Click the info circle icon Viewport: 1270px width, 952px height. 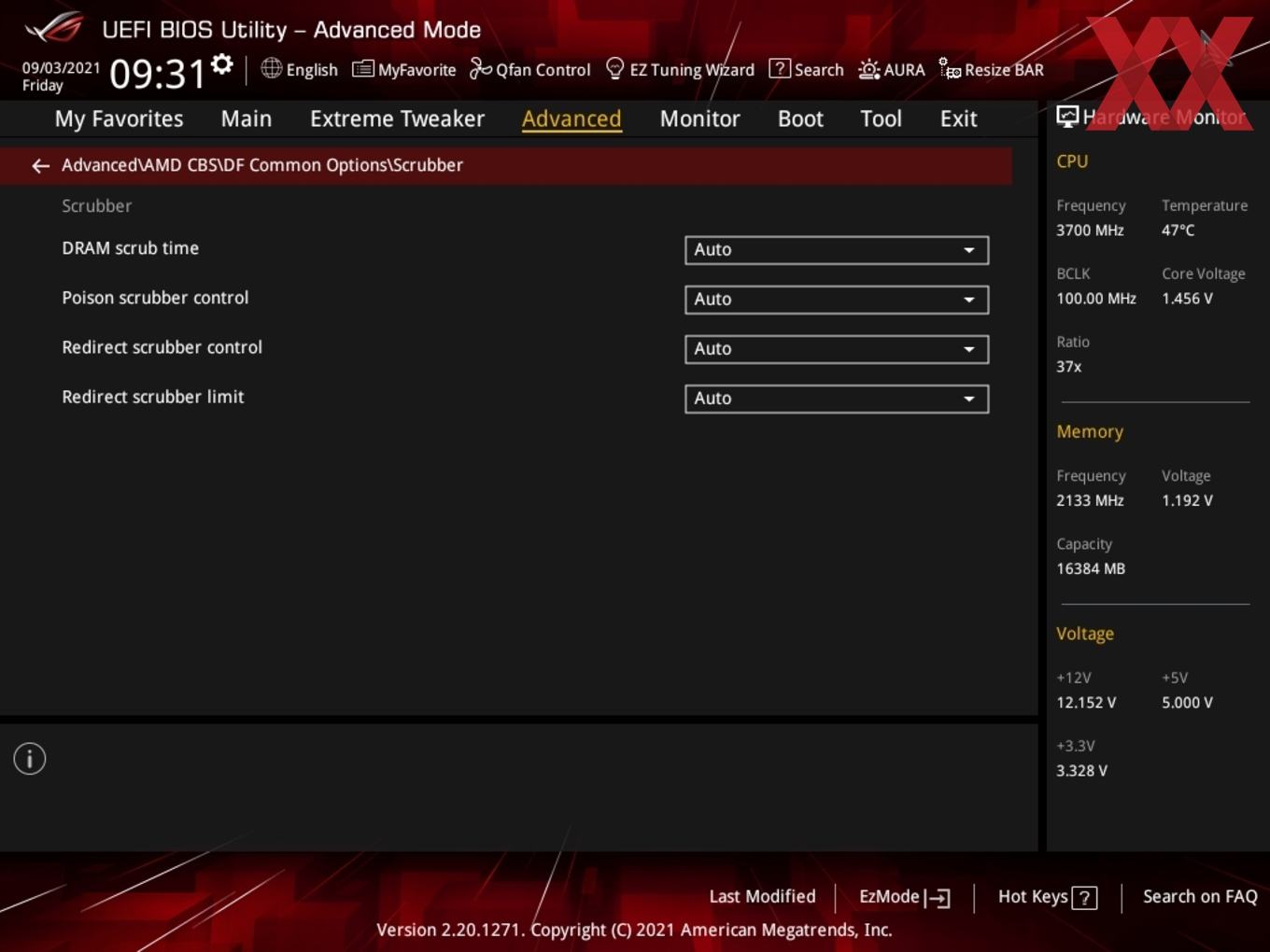click(x=30, y=759)
